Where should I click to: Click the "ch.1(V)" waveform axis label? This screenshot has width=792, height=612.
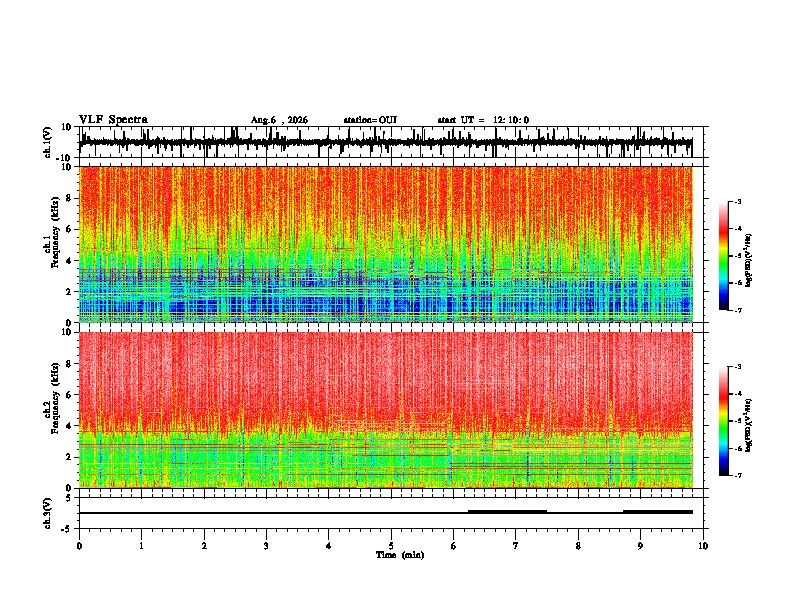pos(48,142)
